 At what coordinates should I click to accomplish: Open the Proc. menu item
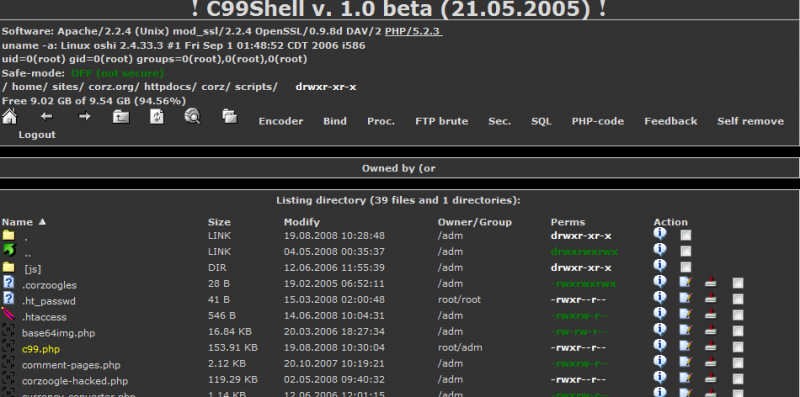click(381, 121)
